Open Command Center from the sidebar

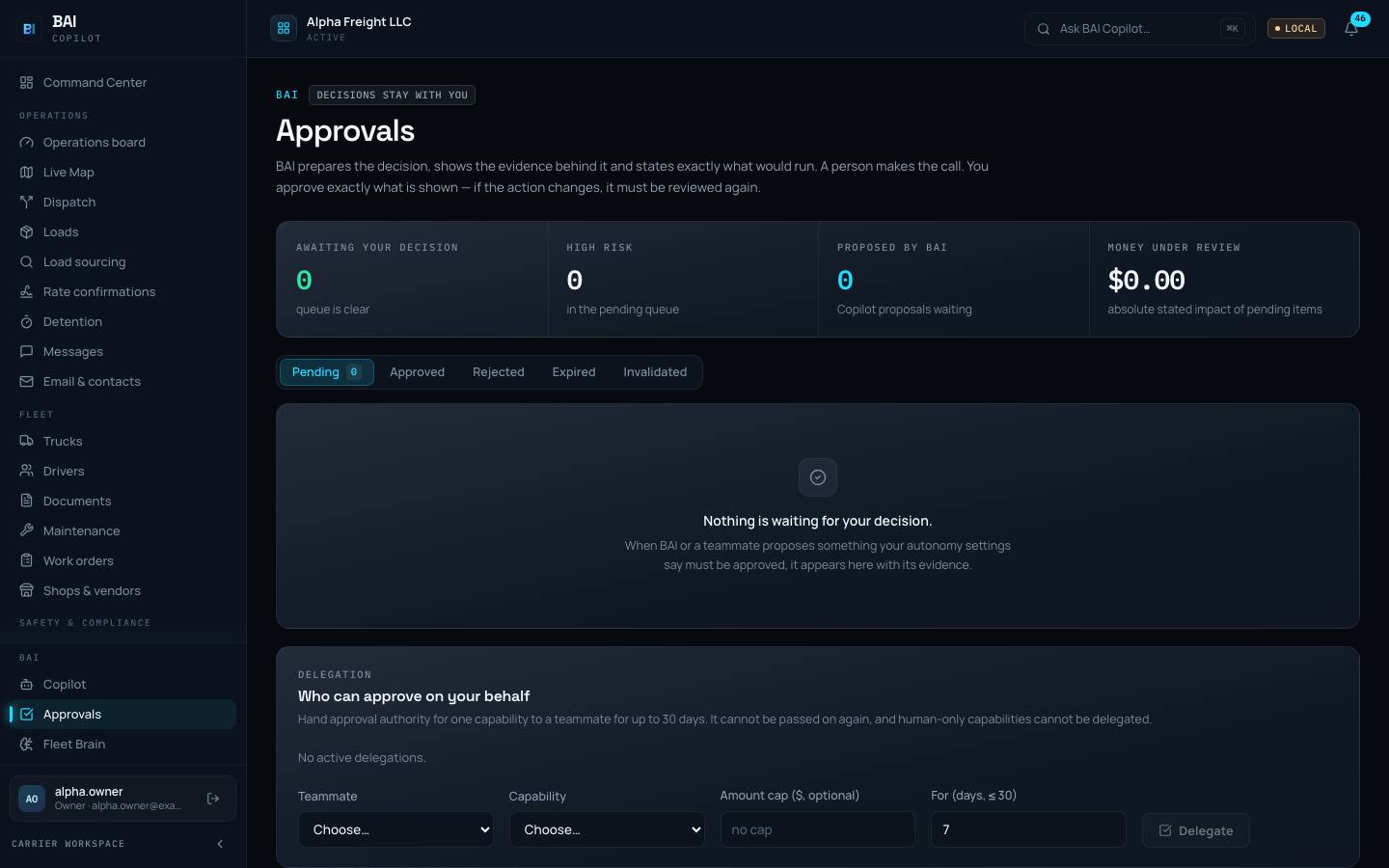123,83
